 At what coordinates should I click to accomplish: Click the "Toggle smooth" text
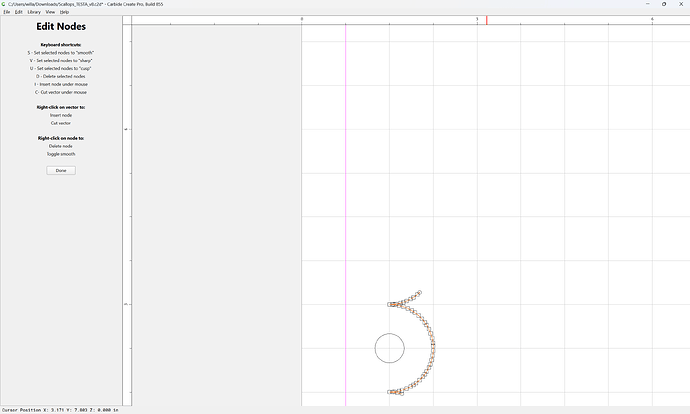(61, 154)
